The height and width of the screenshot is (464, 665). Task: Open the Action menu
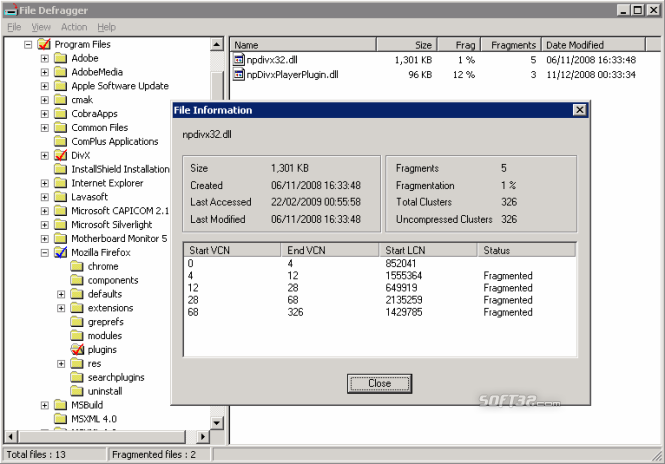coord(74,27)
